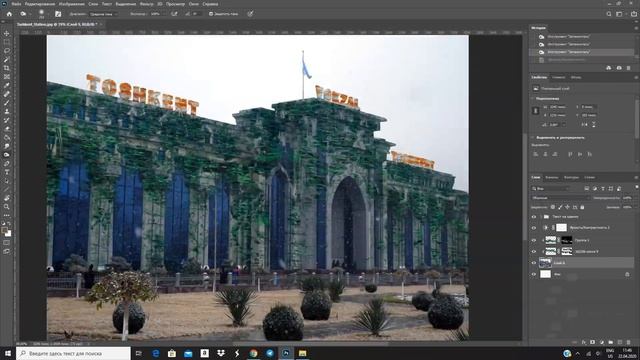This screenshot has width=640, height=360.
Task: Select the Rectangular Marquee tool
Action: click(7, 42)
